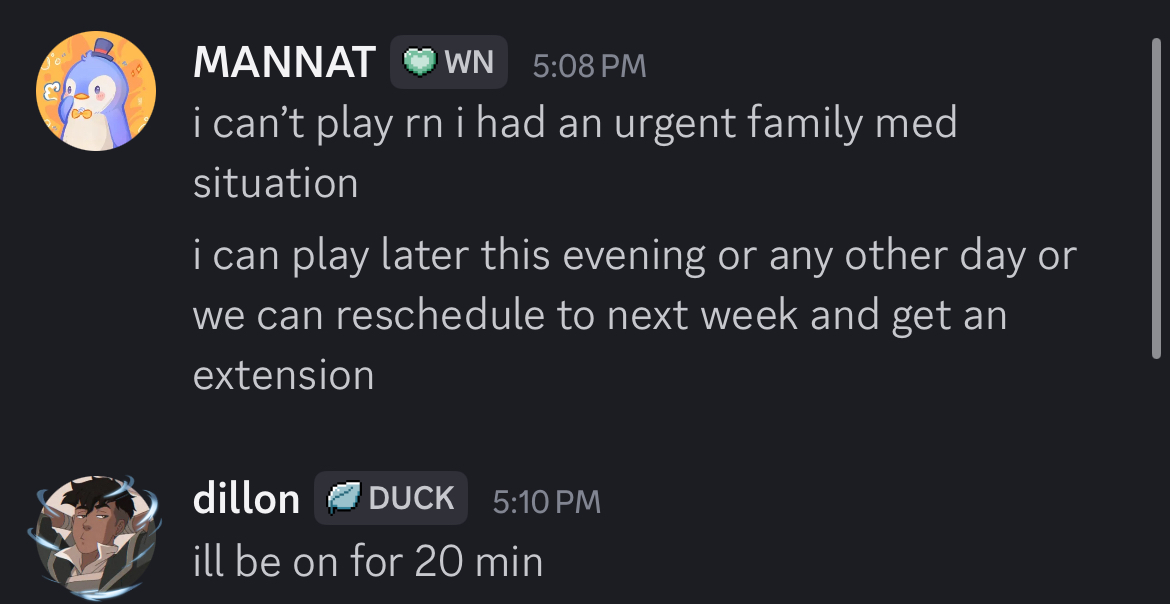Click the dillon username
Screen dimensions: 1170x604
[x=246, y=499]
